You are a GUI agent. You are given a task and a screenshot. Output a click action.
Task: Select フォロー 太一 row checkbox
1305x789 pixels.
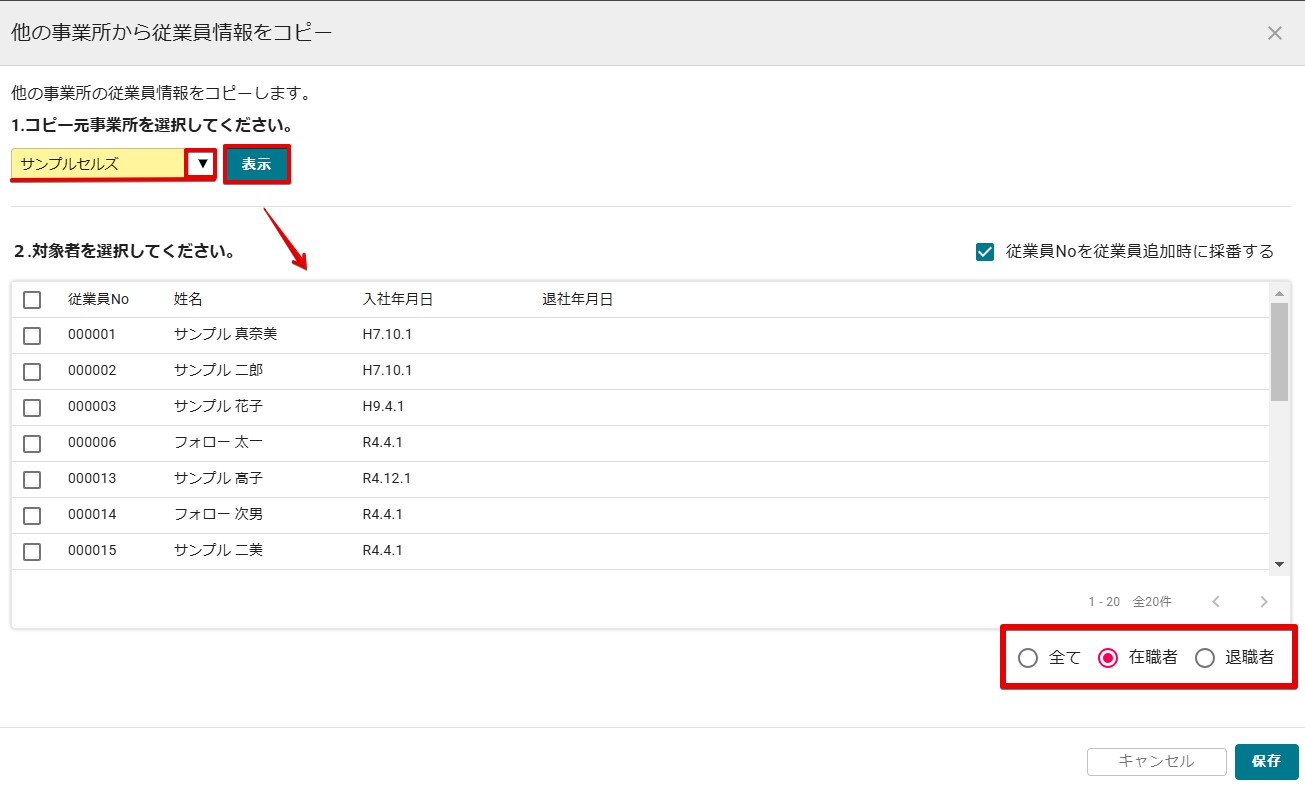pos(32,443)
